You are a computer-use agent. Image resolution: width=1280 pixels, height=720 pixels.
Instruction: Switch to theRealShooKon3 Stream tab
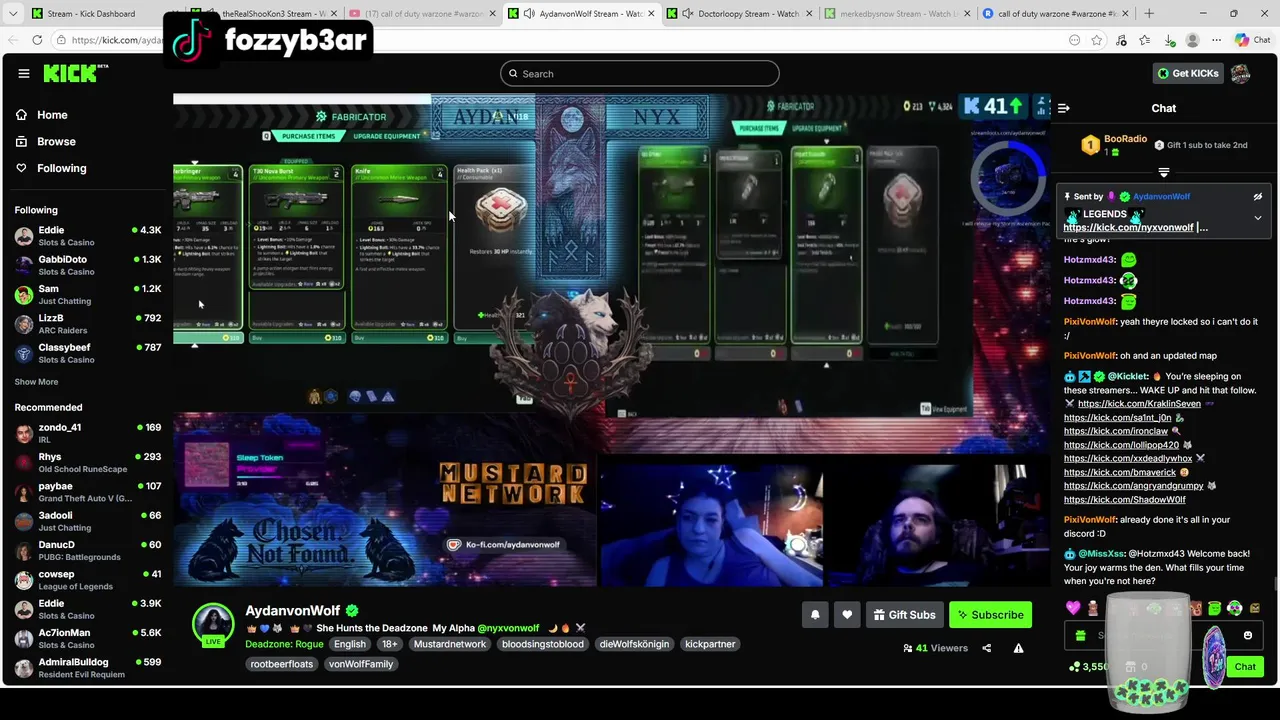(x=265, y=14)
